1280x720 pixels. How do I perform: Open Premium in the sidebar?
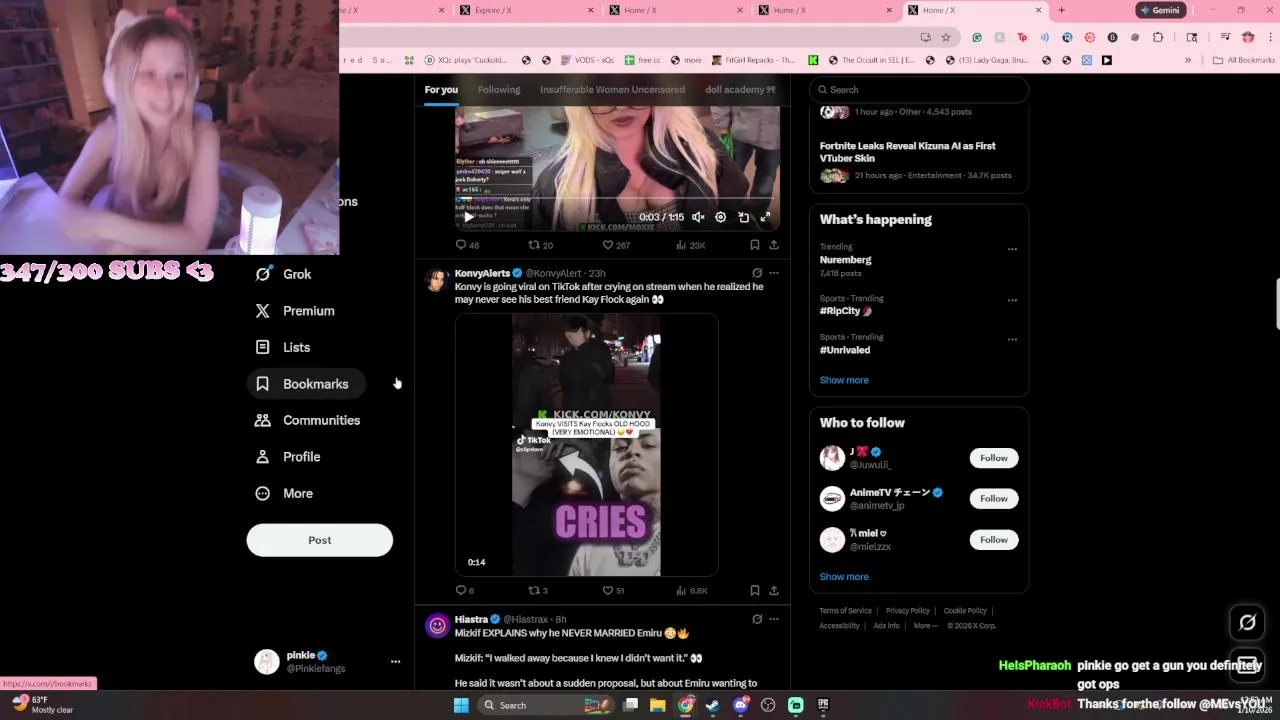click(x=295, y=311)
